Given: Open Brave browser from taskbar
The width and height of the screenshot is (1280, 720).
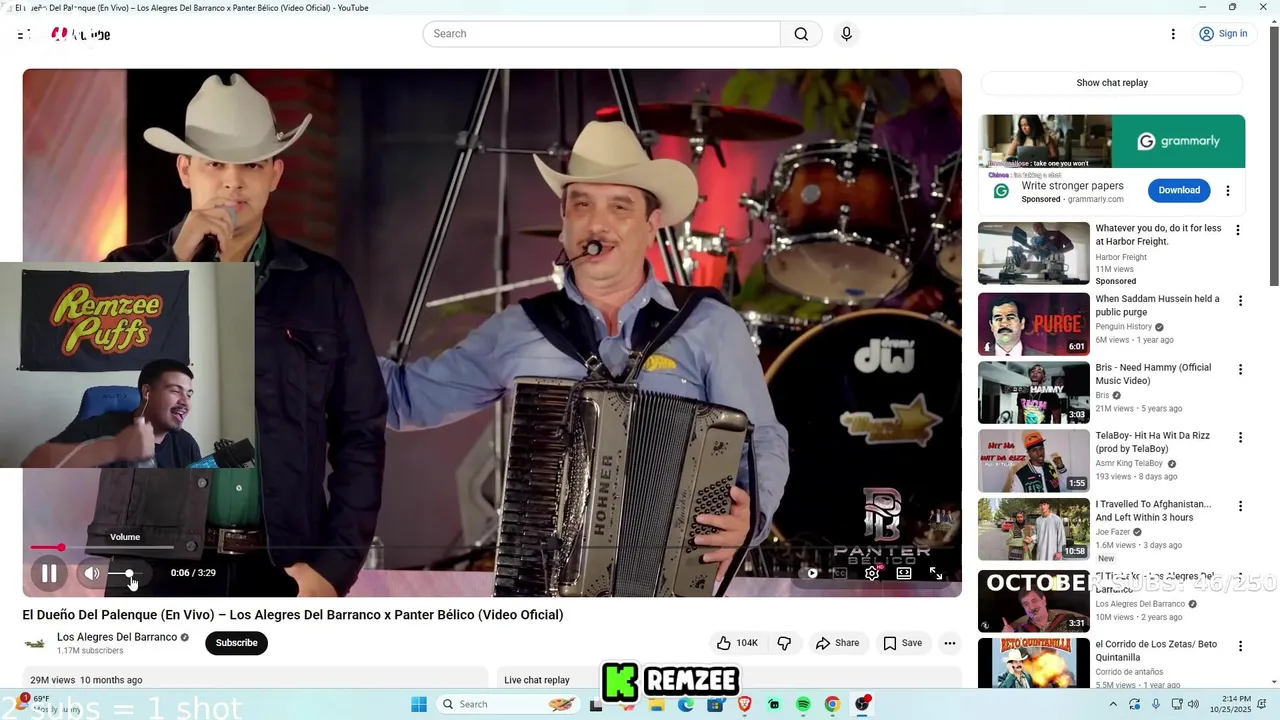Looking at the screenshot, I should [744, 704].
